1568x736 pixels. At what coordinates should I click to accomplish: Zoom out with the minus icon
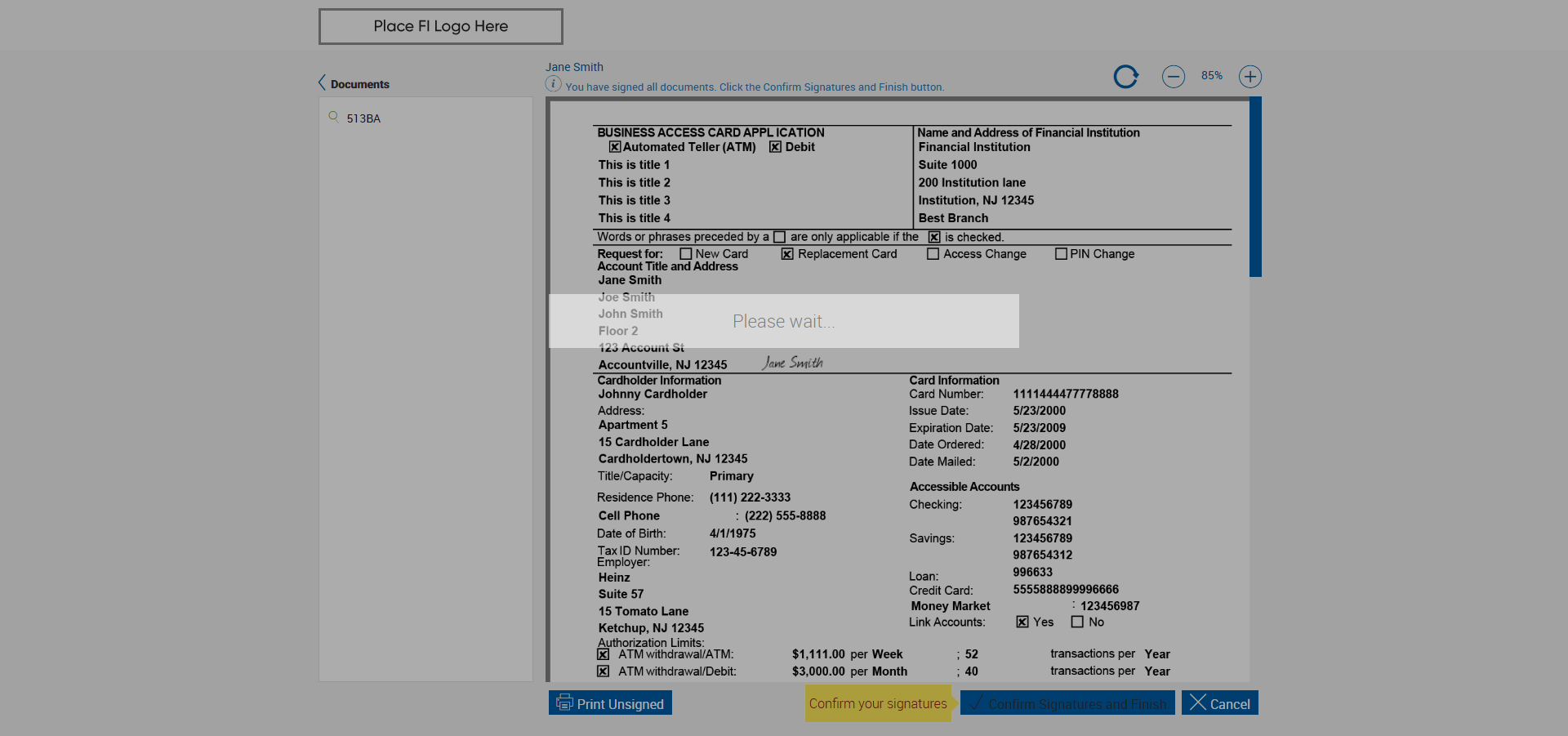coord(1174,77)
